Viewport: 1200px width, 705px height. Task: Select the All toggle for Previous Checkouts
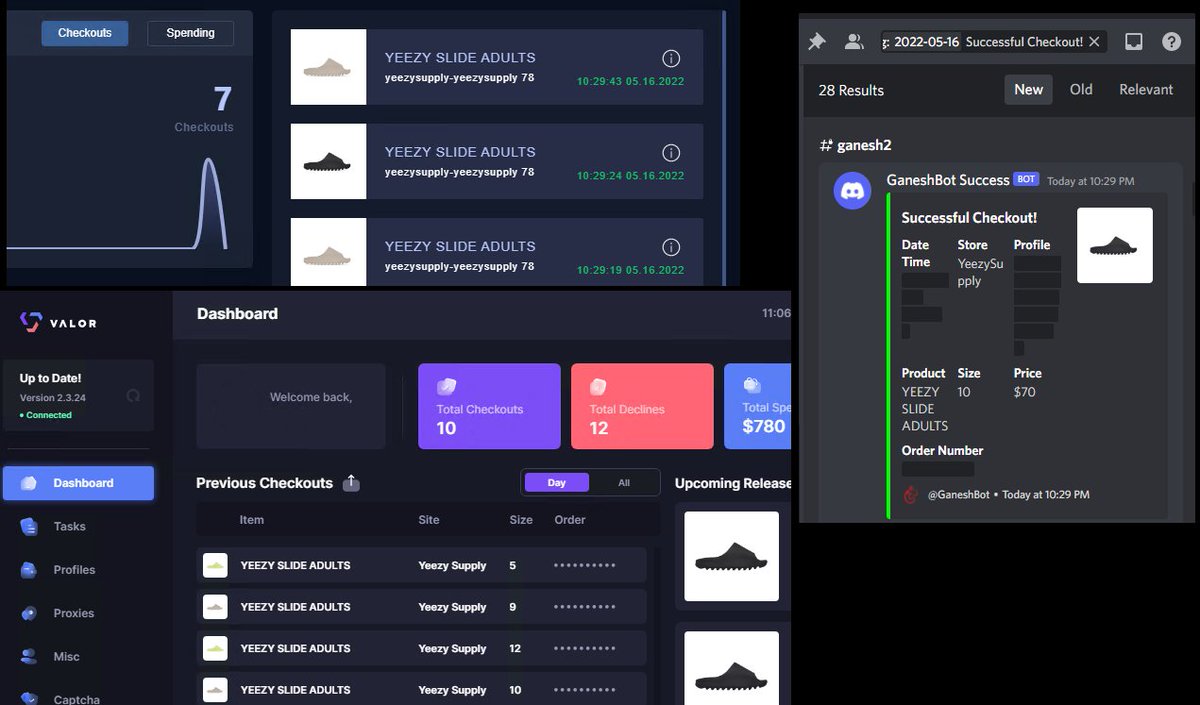[624, 483]
